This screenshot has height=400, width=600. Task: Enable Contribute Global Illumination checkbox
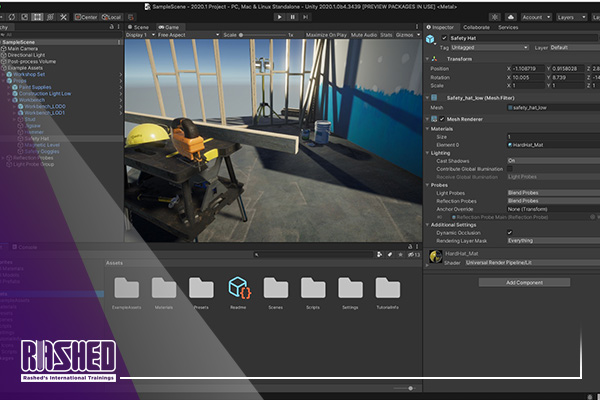(510, 169)
